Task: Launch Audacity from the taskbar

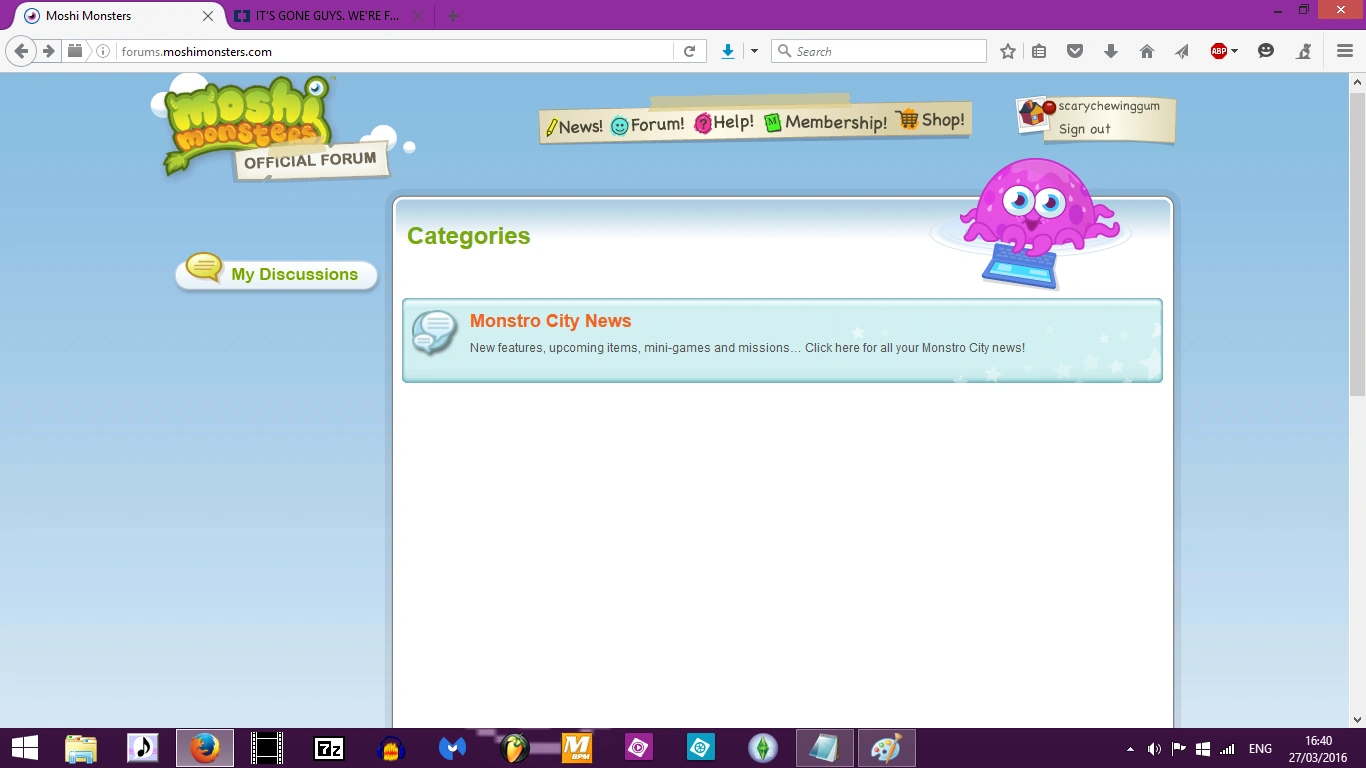Action: pos(391,748)
